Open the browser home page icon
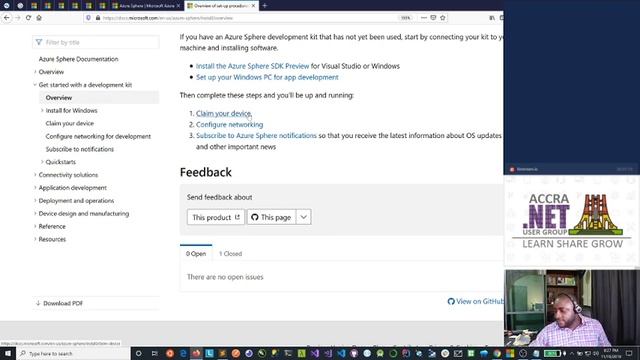 click(39, 18)
